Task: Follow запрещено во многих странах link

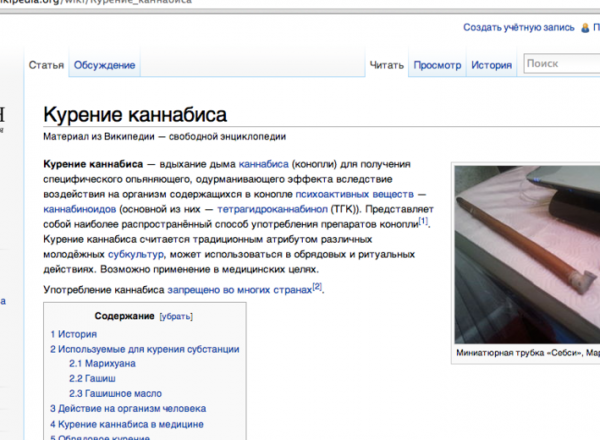Action: click(240, 290)
